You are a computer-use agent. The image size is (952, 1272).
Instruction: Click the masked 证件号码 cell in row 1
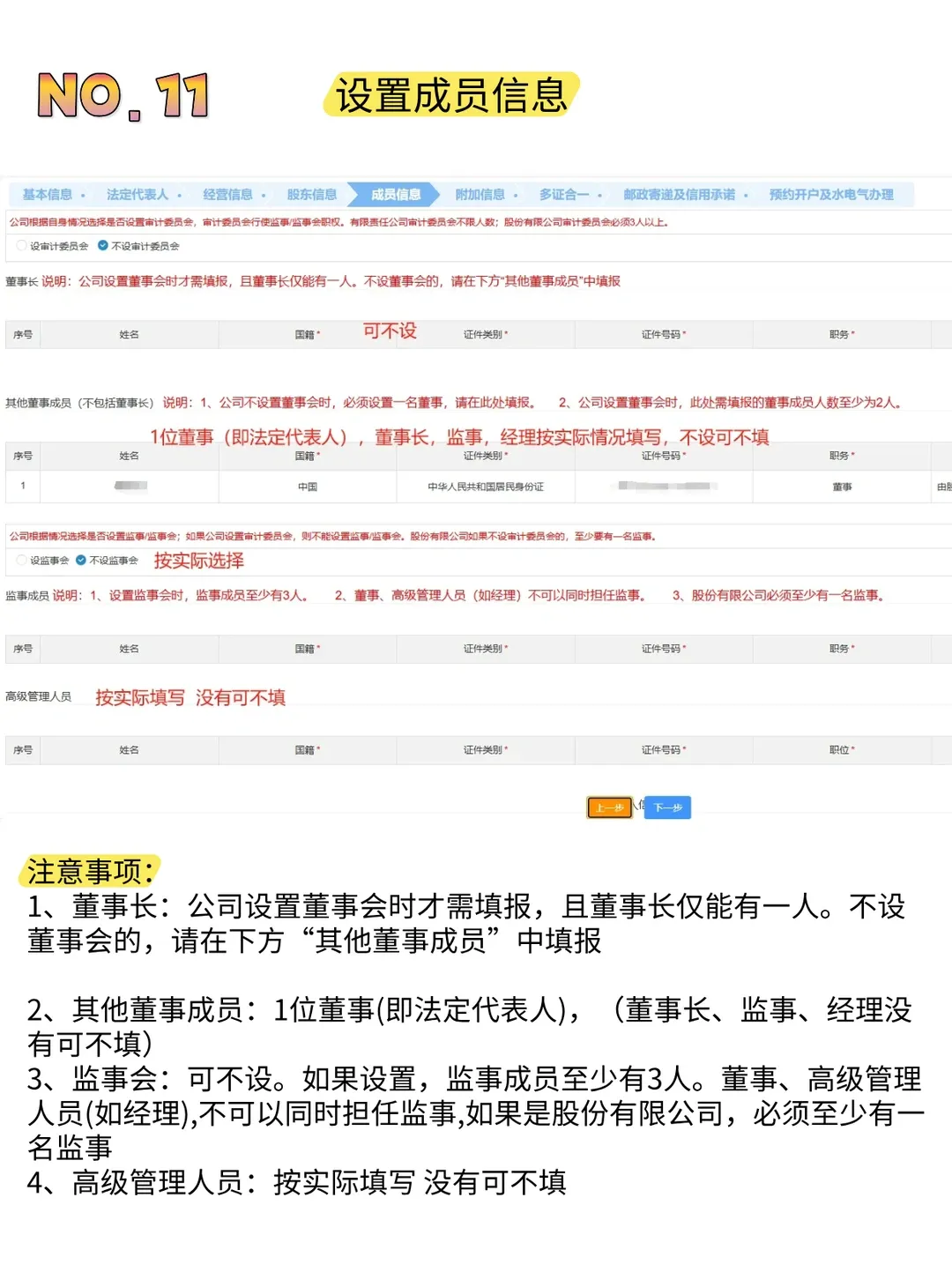[661, 486]
